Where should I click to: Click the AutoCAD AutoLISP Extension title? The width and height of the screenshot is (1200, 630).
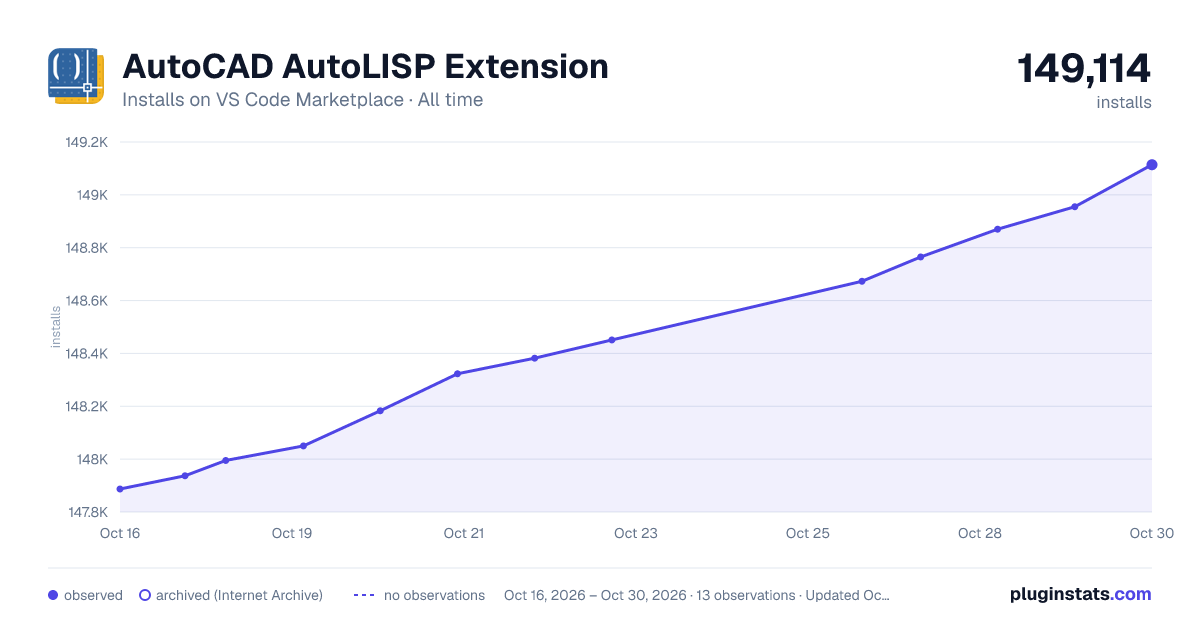[x=365, y=66]
